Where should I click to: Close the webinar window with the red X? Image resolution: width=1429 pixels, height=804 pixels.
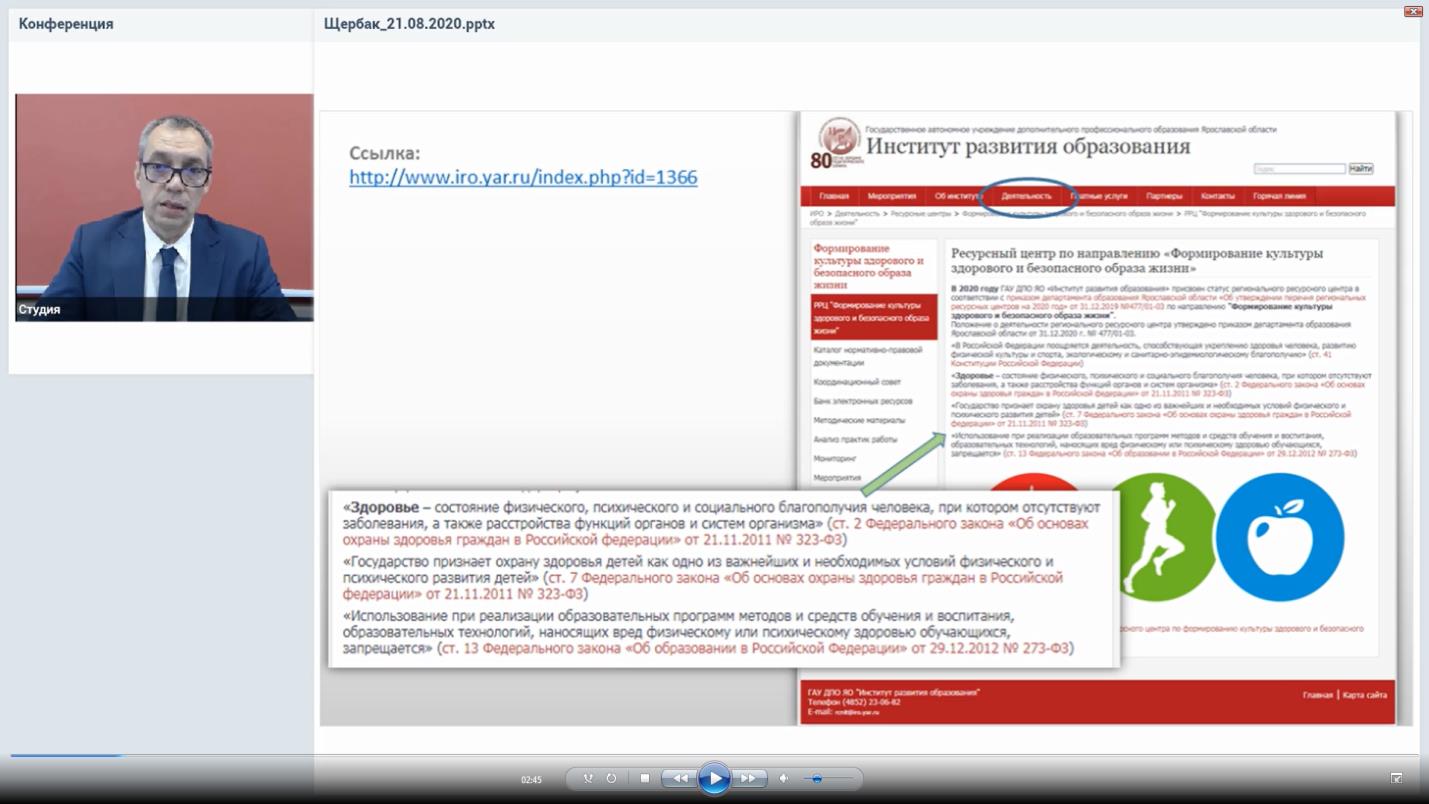tap(1413, 11)
